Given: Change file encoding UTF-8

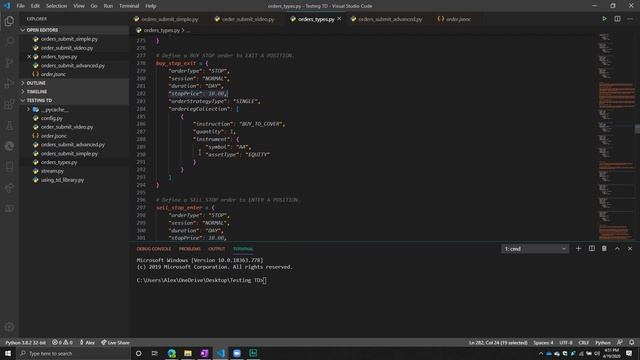Looking at the screenshot, I should [566, 342].
